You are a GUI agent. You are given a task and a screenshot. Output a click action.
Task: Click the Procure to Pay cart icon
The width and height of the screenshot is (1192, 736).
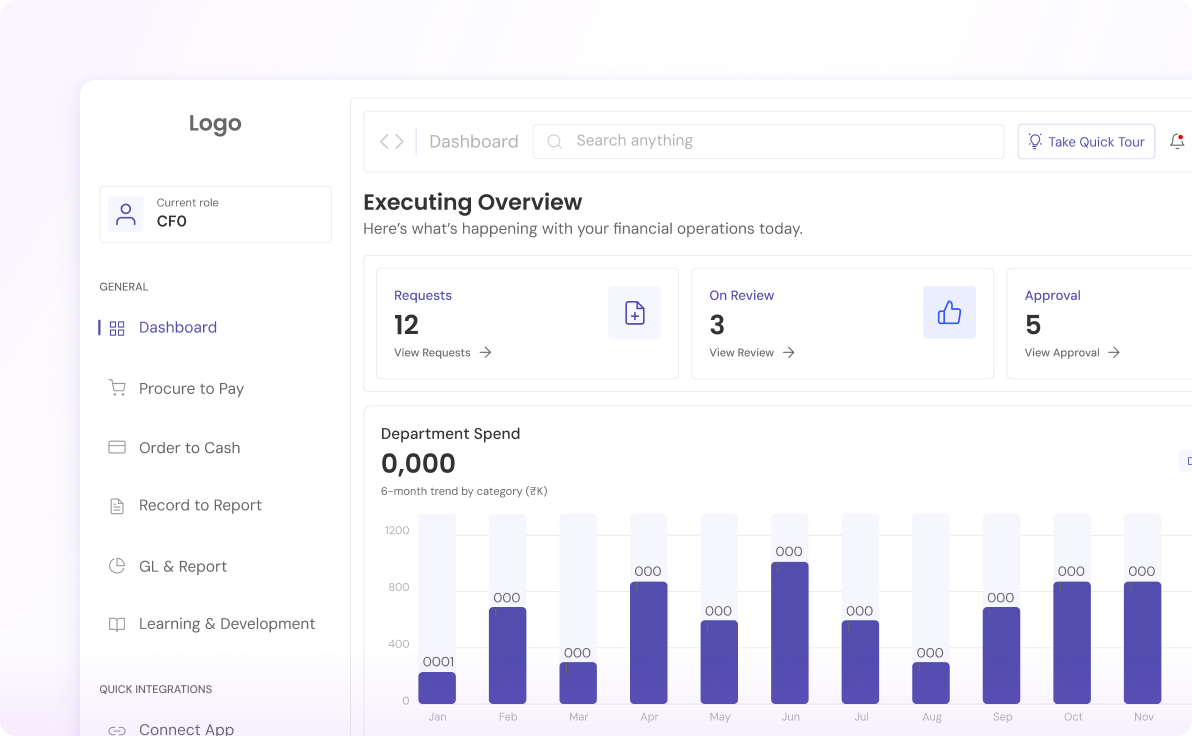click(117, 388)
